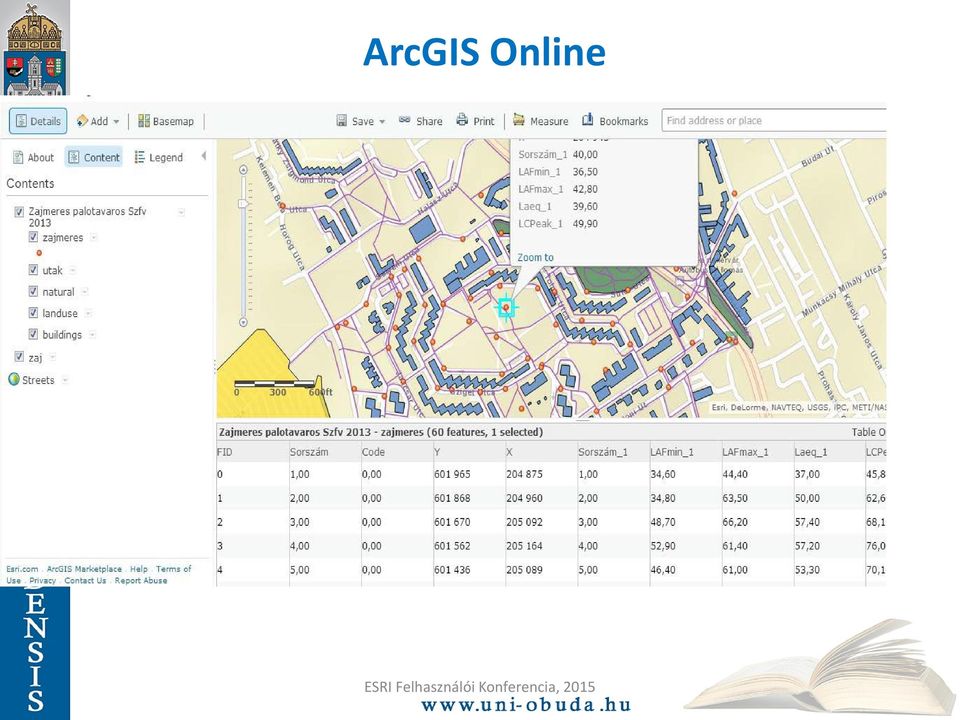Open options arrow next to Streets
Screen dimensions: 960x720
(x=65, y=380)
